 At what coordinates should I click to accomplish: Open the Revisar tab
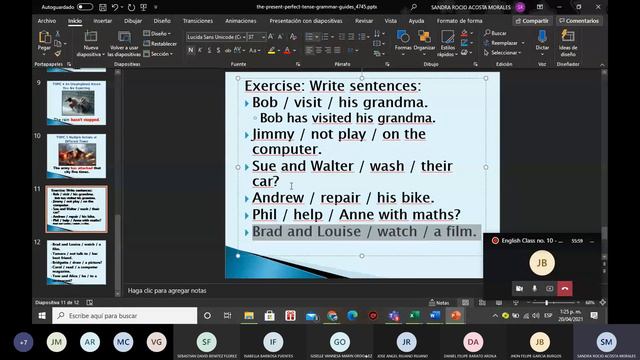[x=363, y=21]
